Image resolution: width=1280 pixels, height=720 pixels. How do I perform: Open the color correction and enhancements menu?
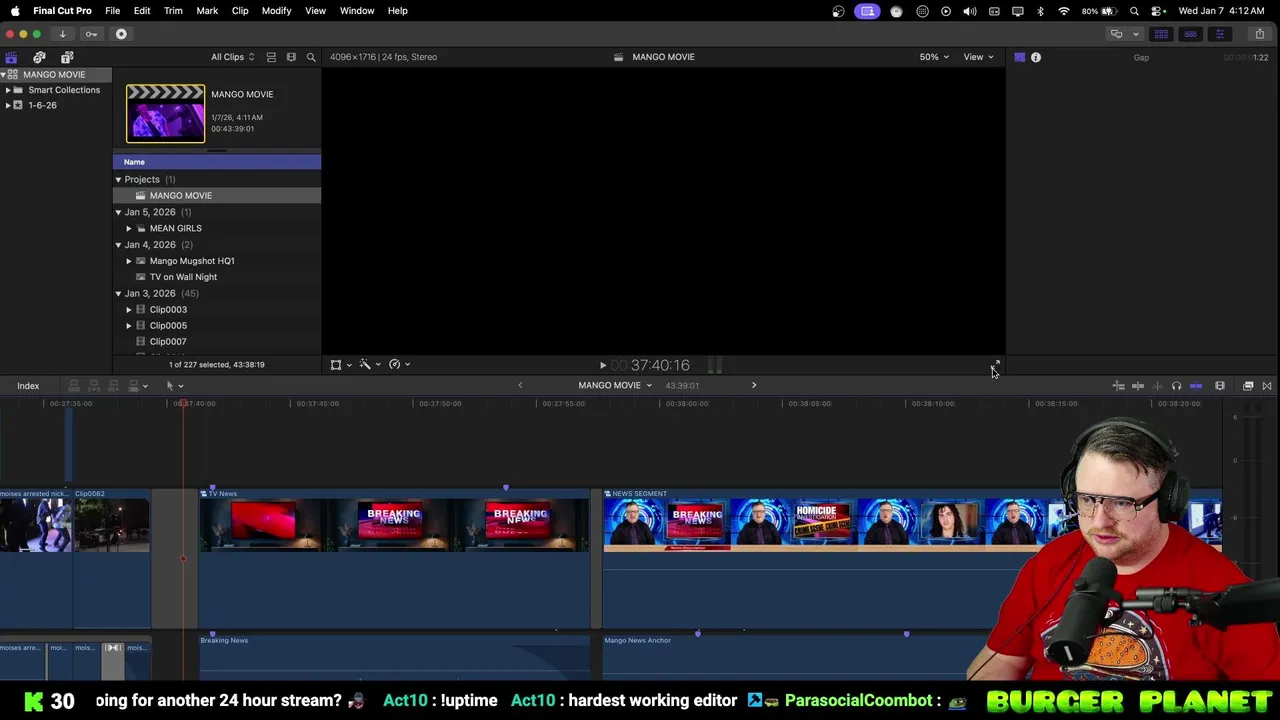point(370,365)
